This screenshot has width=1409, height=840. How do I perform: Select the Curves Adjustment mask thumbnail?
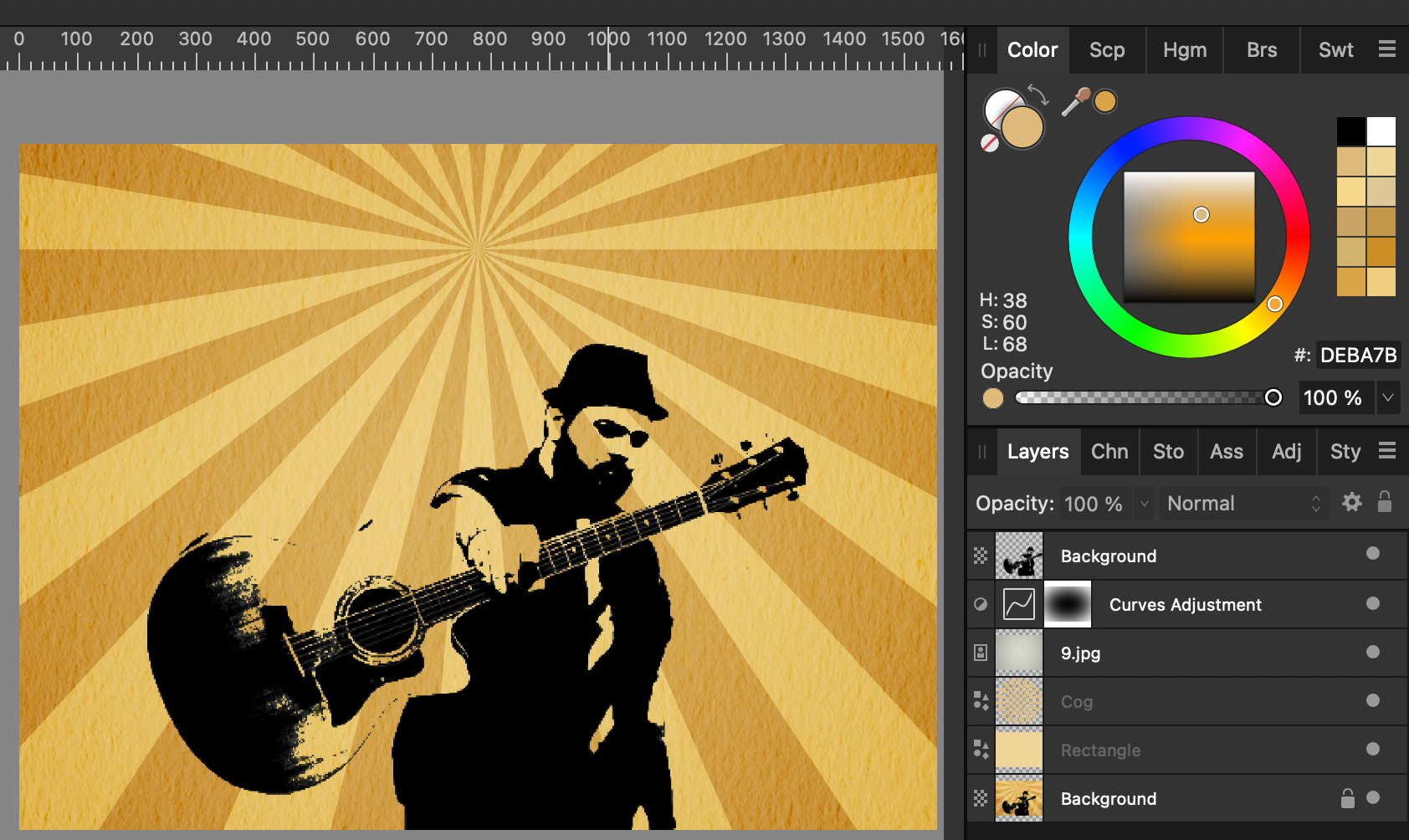pyautogui.click(x=1068, y=604)
